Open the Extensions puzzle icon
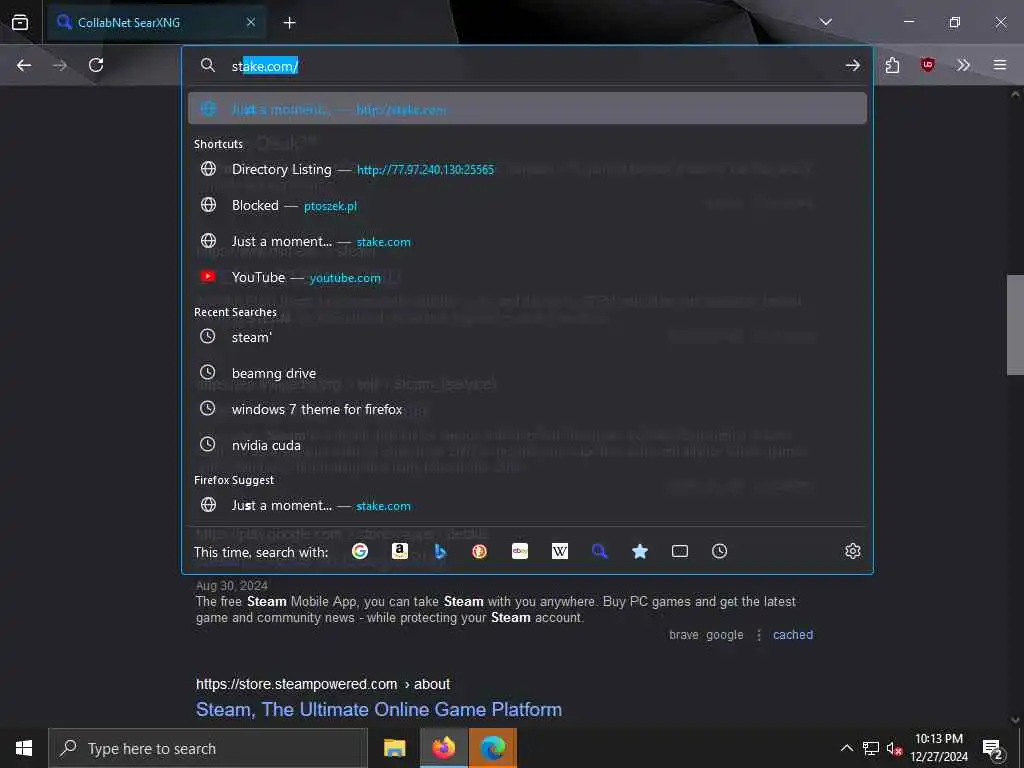The image size is (1024, 768). coord(892,65)
